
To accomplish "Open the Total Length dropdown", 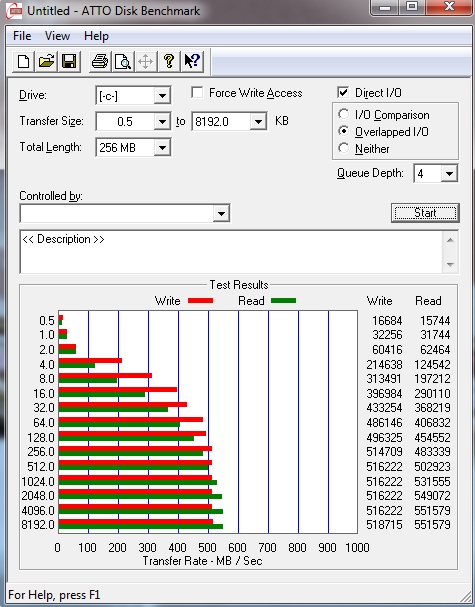I will 162,147.
